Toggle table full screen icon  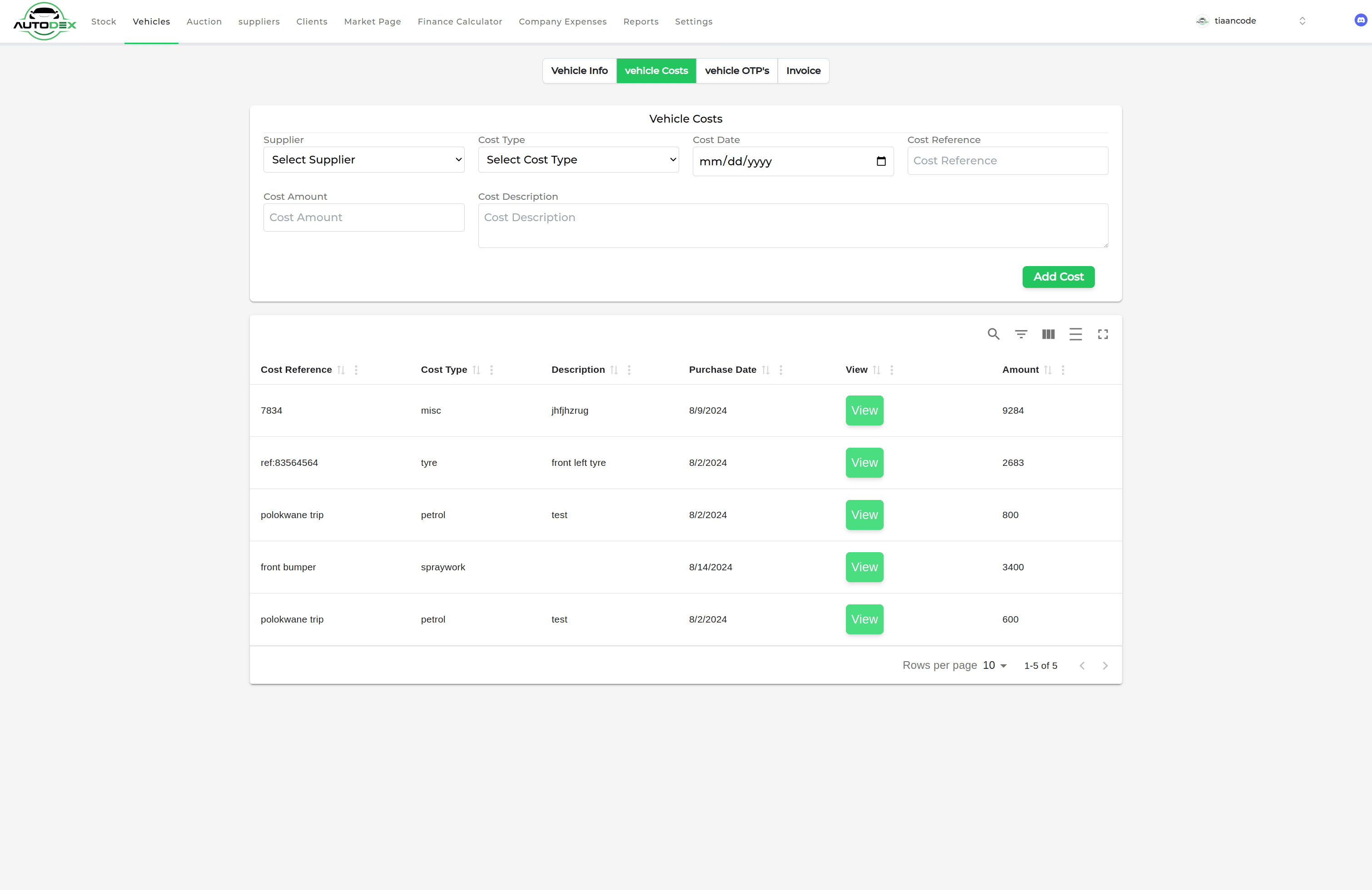1103,334
